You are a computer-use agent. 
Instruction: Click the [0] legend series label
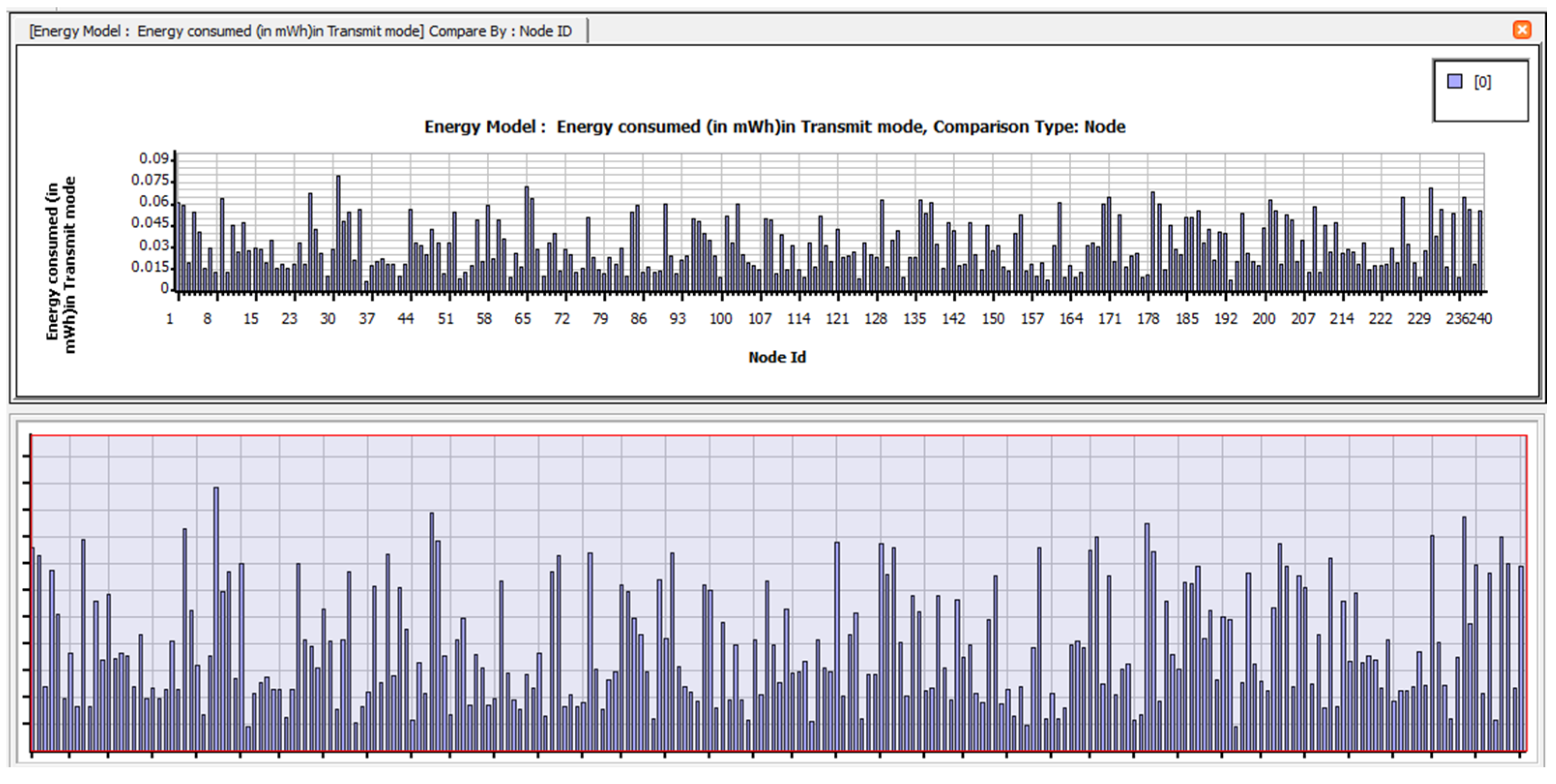click(x=1483, y=82)
